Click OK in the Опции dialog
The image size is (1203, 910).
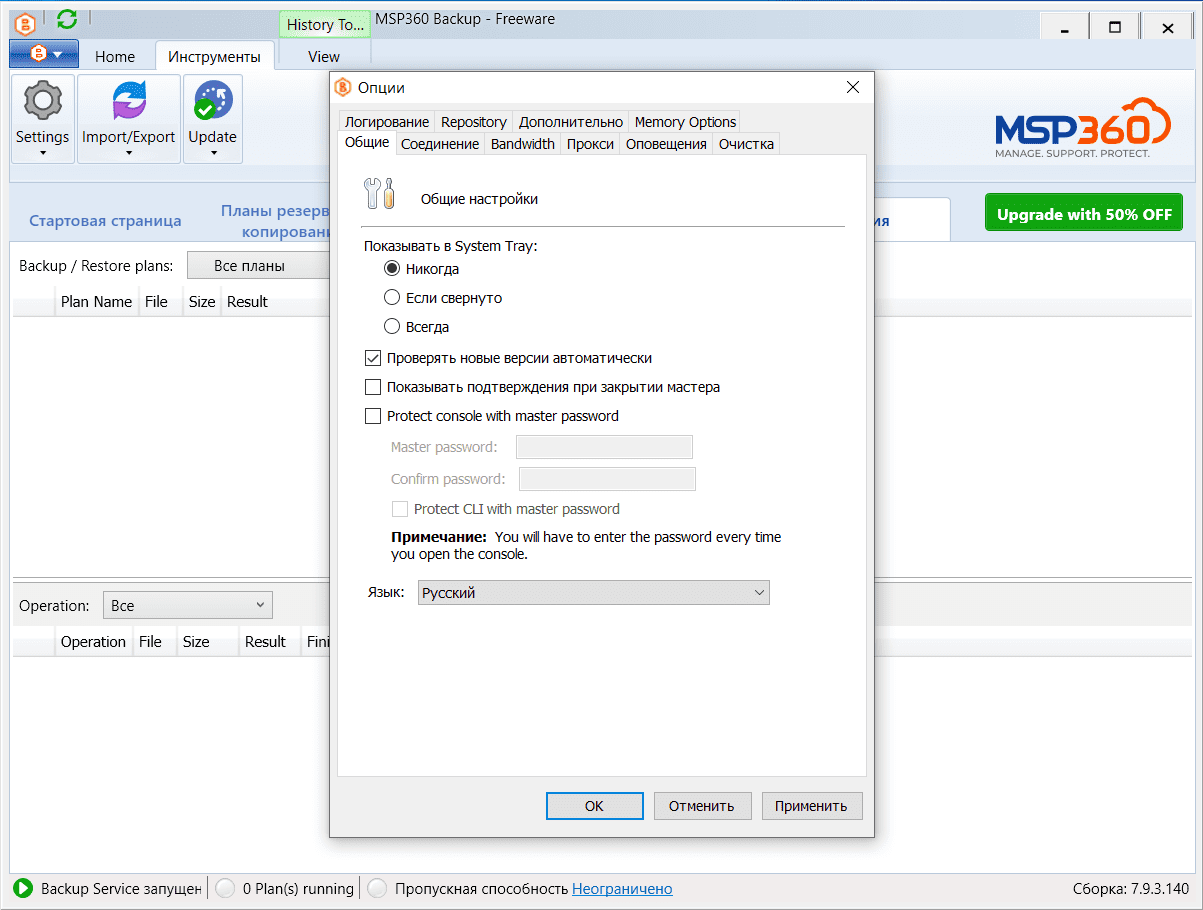pos(594,806)
